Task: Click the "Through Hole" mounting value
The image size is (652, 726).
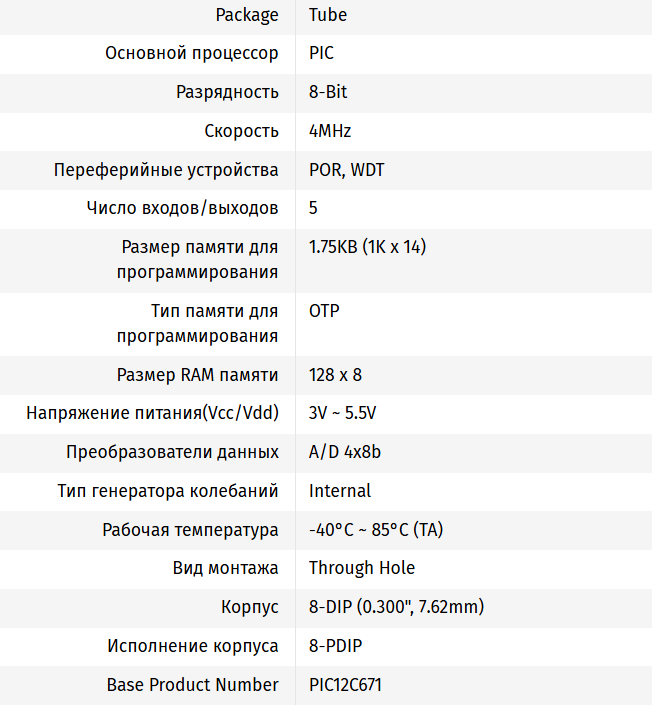Action: (362, 568)
